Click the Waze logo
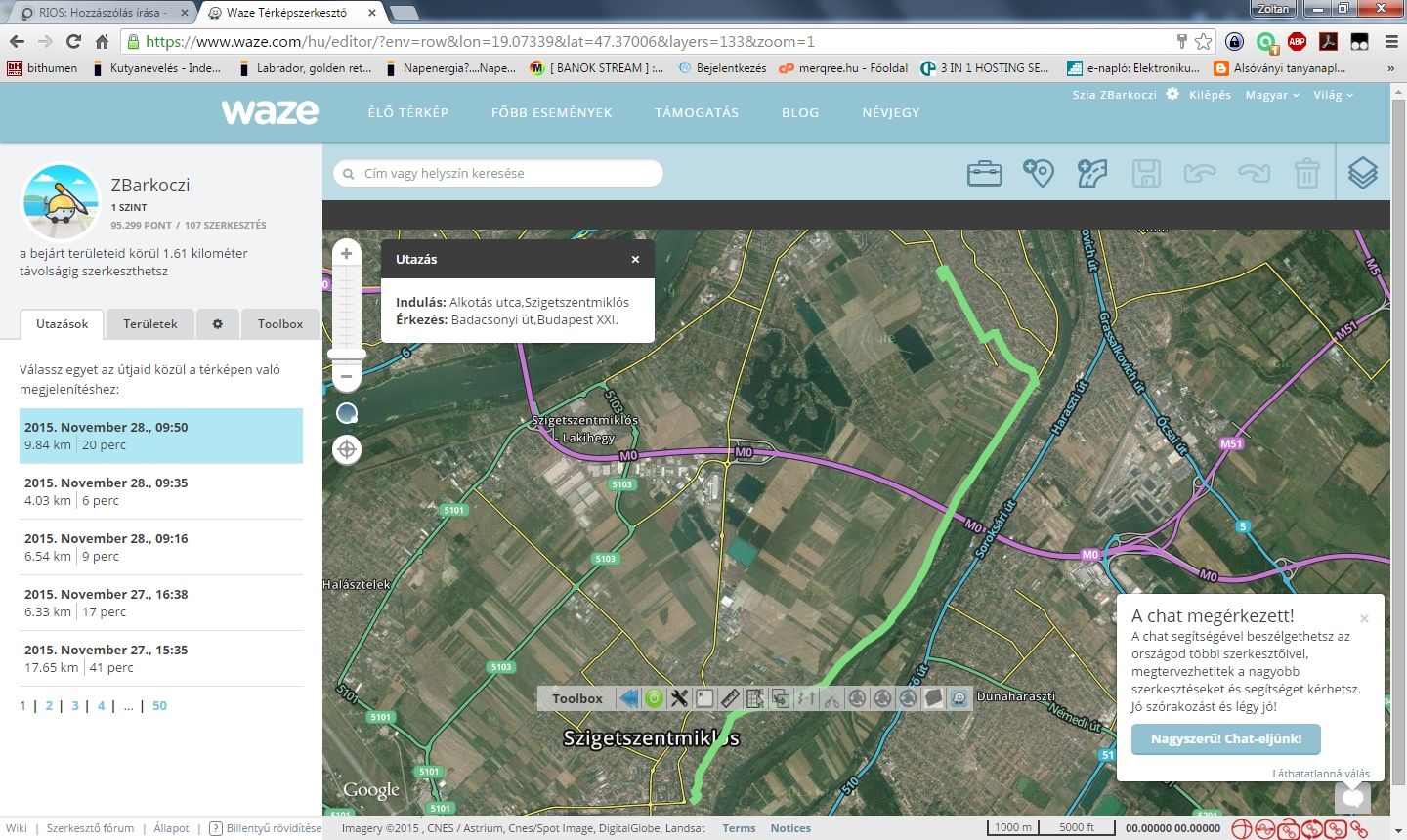This screenshot has height=840, width=1407. [x=270, y=112]
